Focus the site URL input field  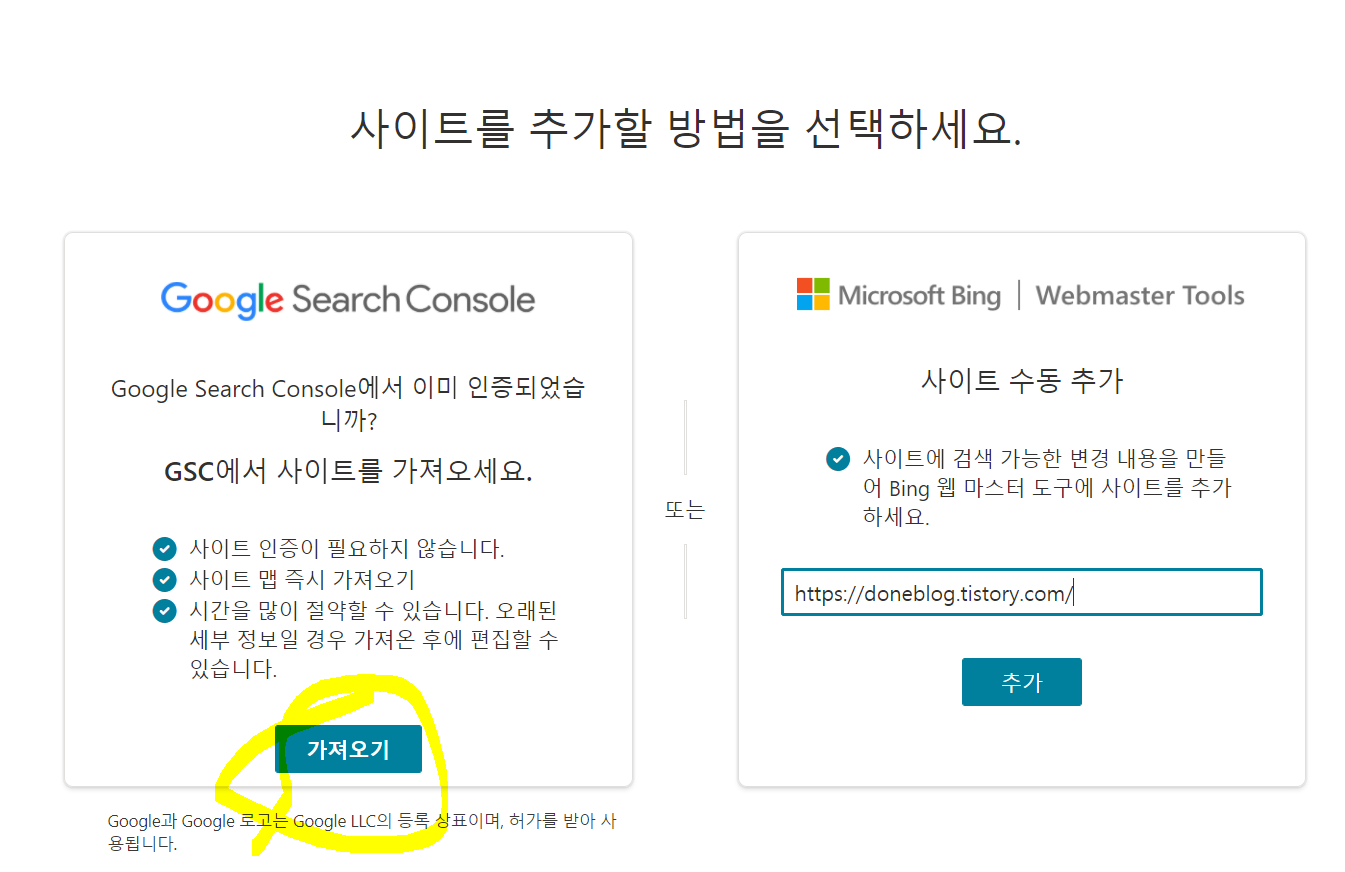(1021, 593)
